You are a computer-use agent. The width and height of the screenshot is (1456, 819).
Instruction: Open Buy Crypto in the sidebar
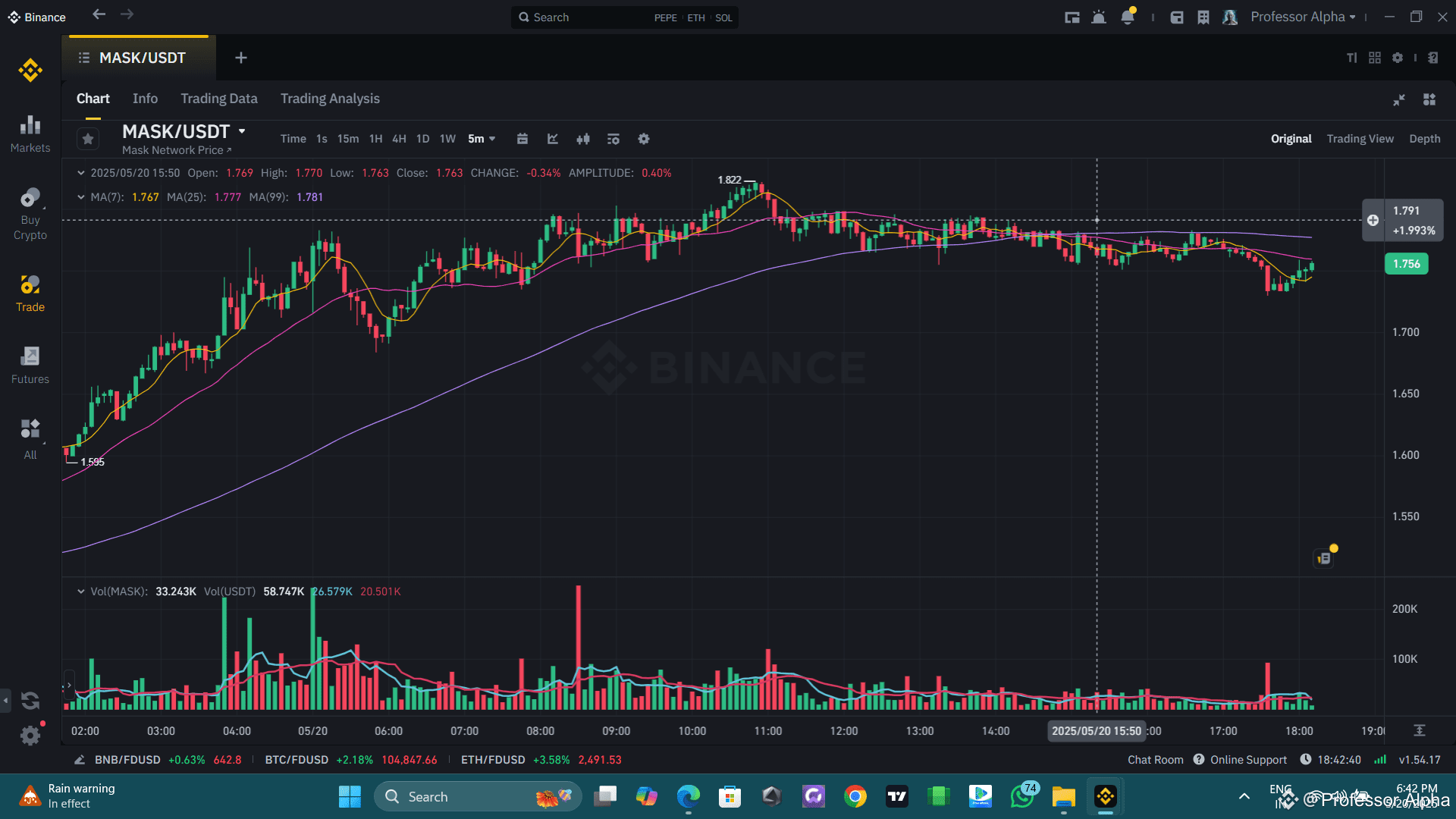click(30, 215)
